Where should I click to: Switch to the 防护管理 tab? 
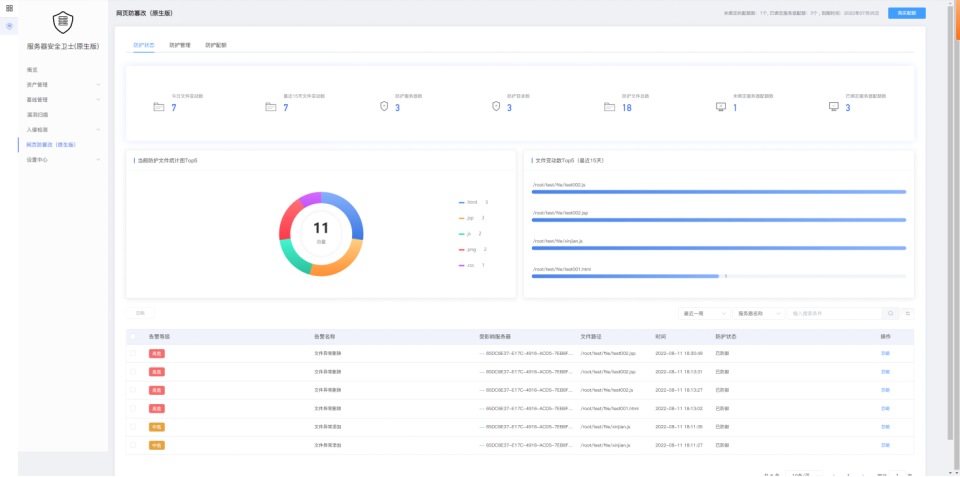tap(180, 45)
